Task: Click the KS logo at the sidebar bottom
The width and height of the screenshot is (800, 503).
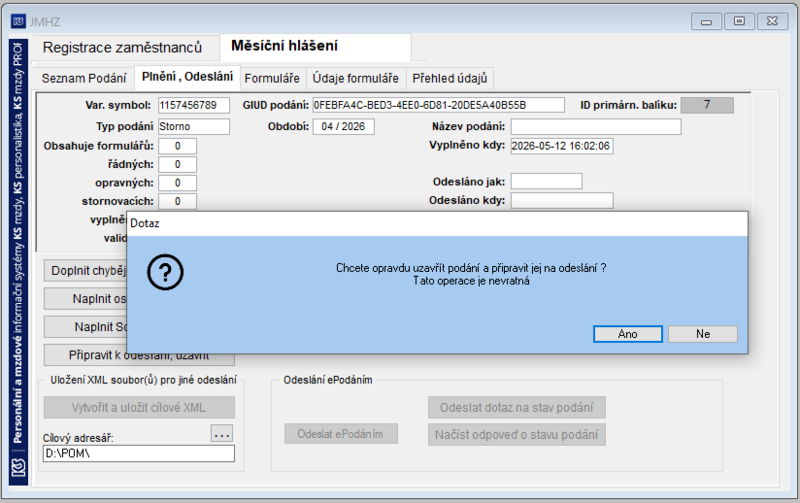Action: coord(18,468)
